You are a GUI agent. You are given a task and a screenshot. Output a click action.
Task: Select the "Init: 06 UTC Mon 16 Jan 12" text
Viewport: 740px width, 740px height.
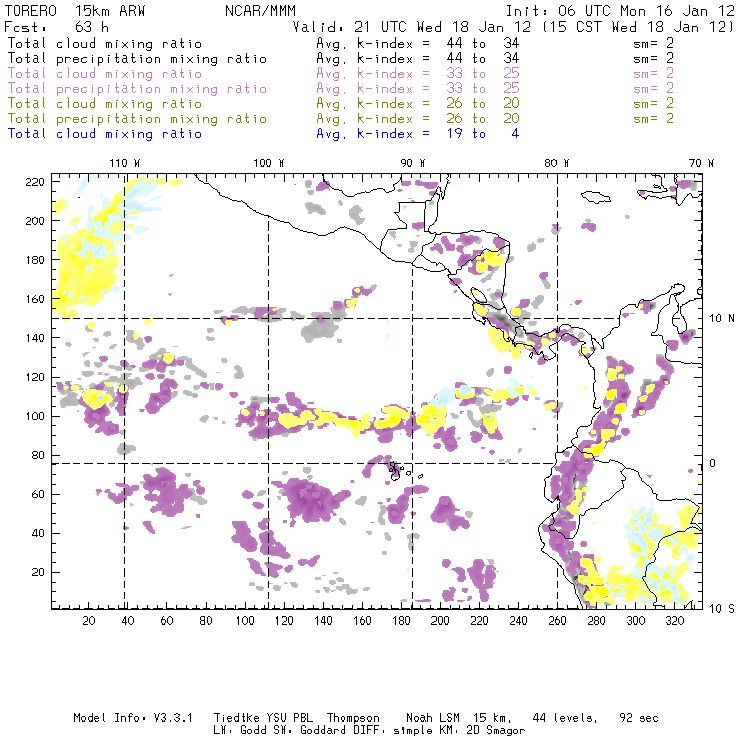click(x=620, y=11)
